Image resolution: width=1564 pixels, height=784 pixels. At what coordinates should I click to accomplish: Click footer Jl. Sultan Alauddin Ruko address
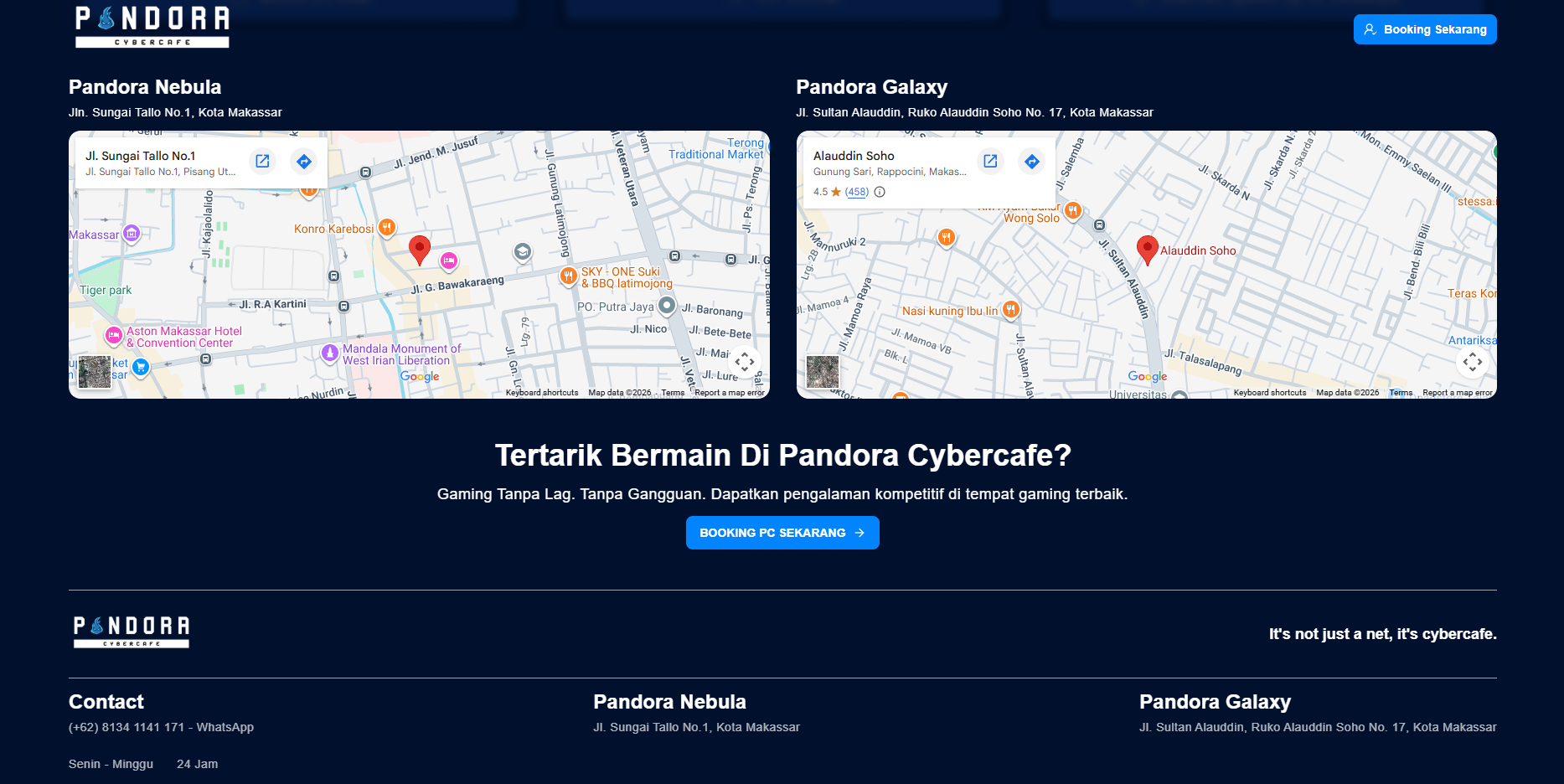click(x=1318, y=727)
